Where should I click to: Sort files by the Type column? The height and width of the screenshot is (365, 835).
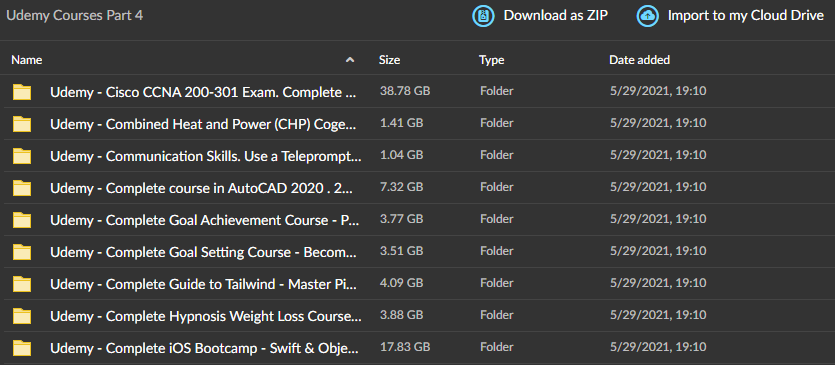tap(491, 60)
